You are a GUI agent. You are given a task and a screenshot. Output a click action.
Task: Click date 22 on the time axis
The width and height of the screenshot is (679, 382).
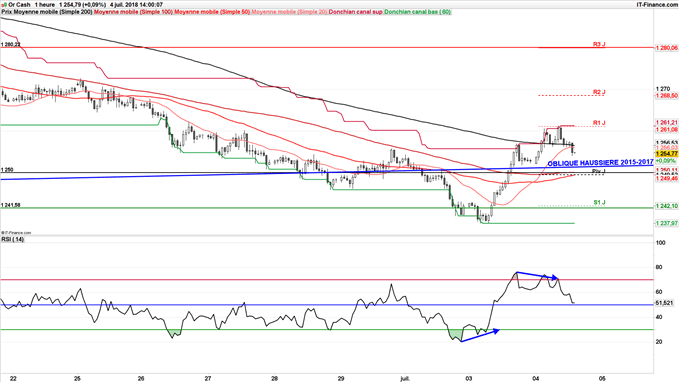click(13, 378)
